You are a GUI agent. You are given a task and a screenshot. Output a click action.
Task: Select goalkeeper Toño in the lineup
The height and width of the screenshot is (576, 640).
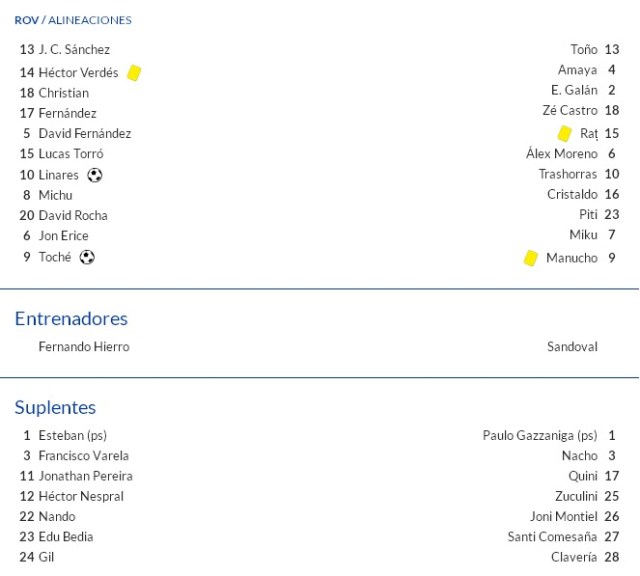(x=583, y=49)
